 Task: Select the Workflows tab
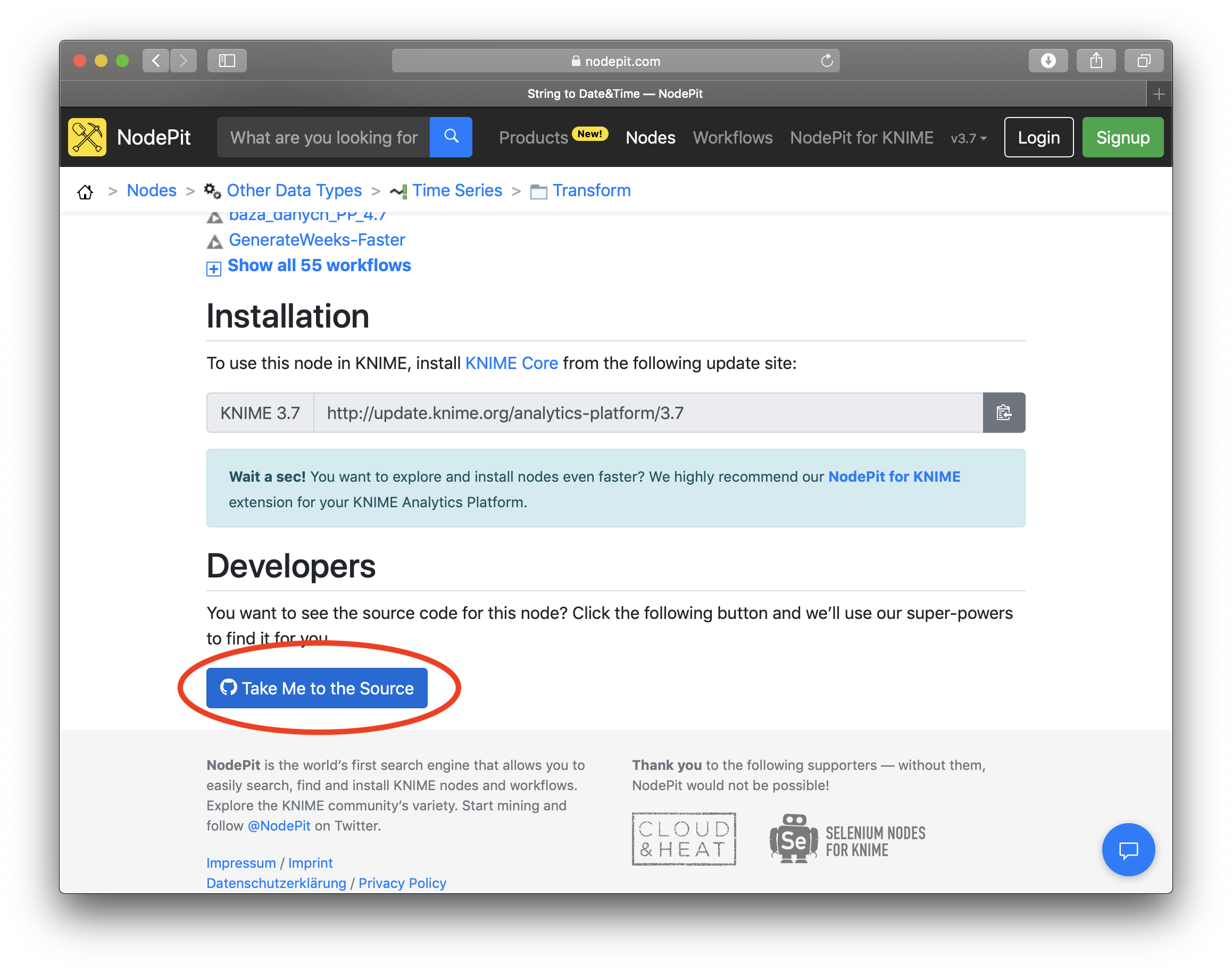tap(733, 138)
